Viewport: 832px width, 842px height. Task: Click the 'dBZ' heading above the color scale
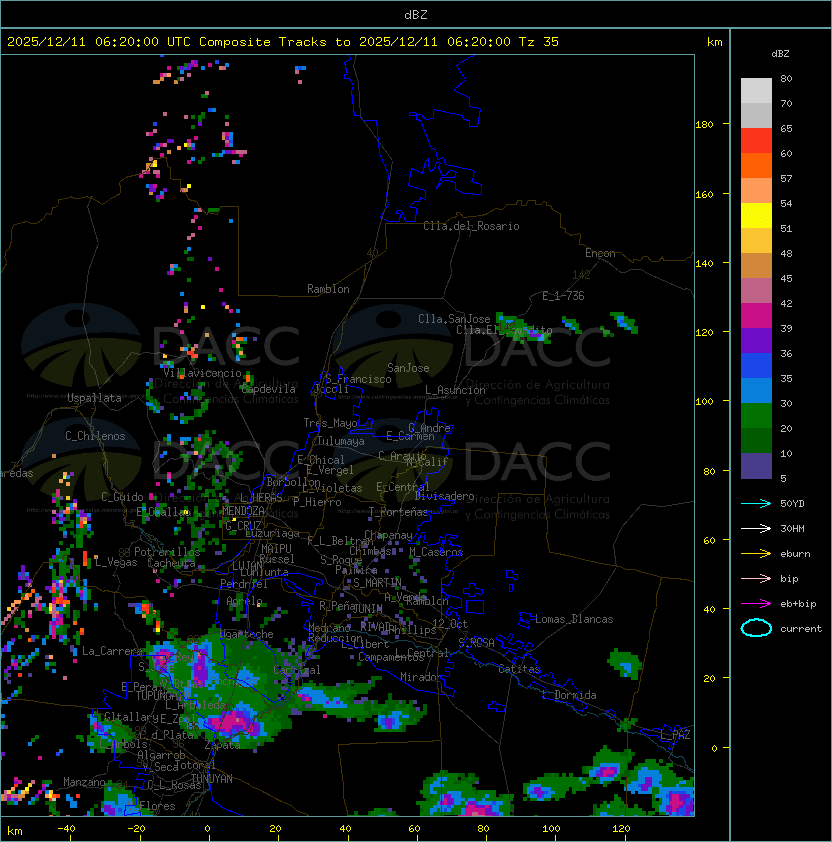click(780, 54)
